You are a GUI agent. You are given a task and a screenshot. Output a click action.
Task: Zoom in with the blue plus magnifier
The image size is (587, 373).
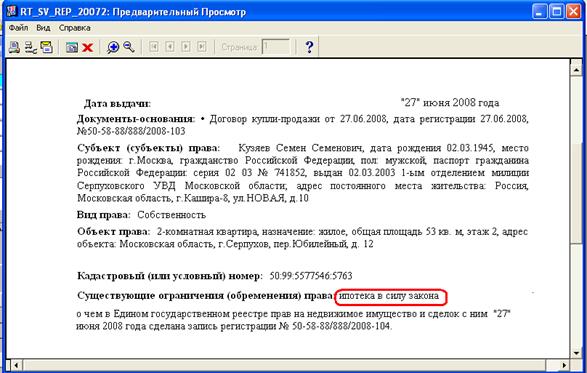113,48
